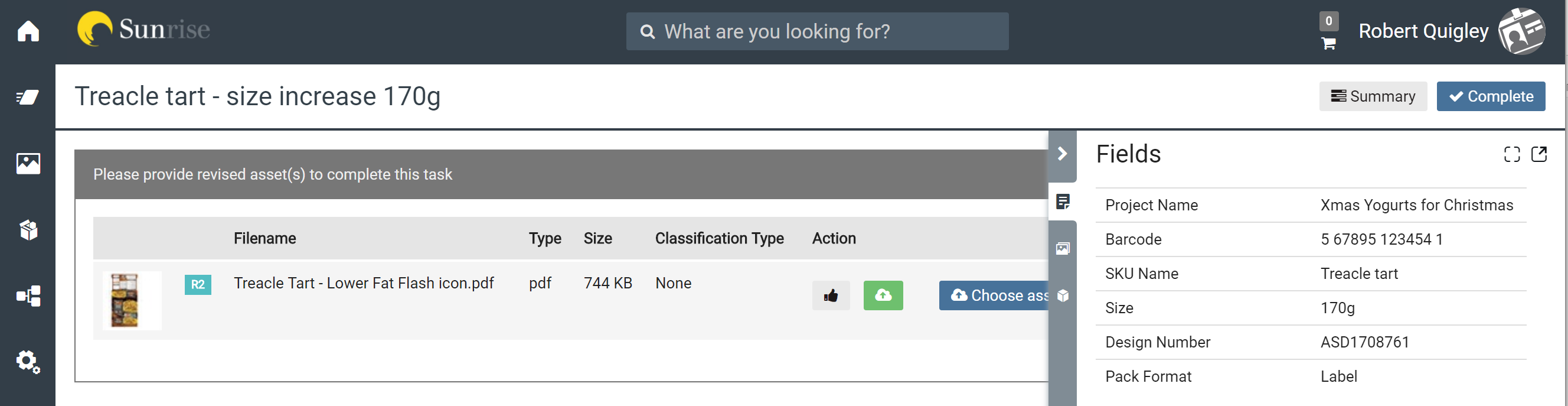This screenshot has width=1568, height=406.
Task: Click the Summary button
Action: [1373, 96]
